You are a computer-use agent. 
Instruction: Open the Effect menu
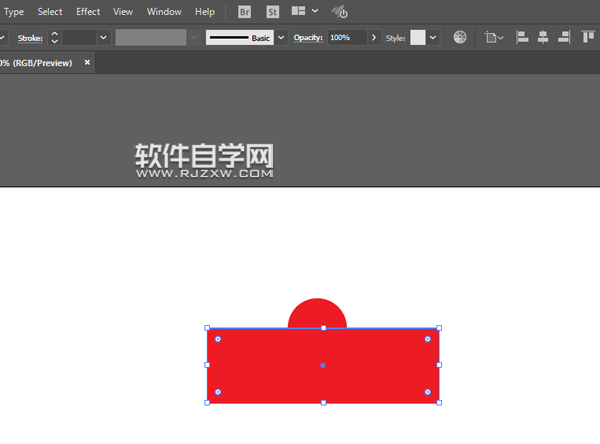coord(88,12)
